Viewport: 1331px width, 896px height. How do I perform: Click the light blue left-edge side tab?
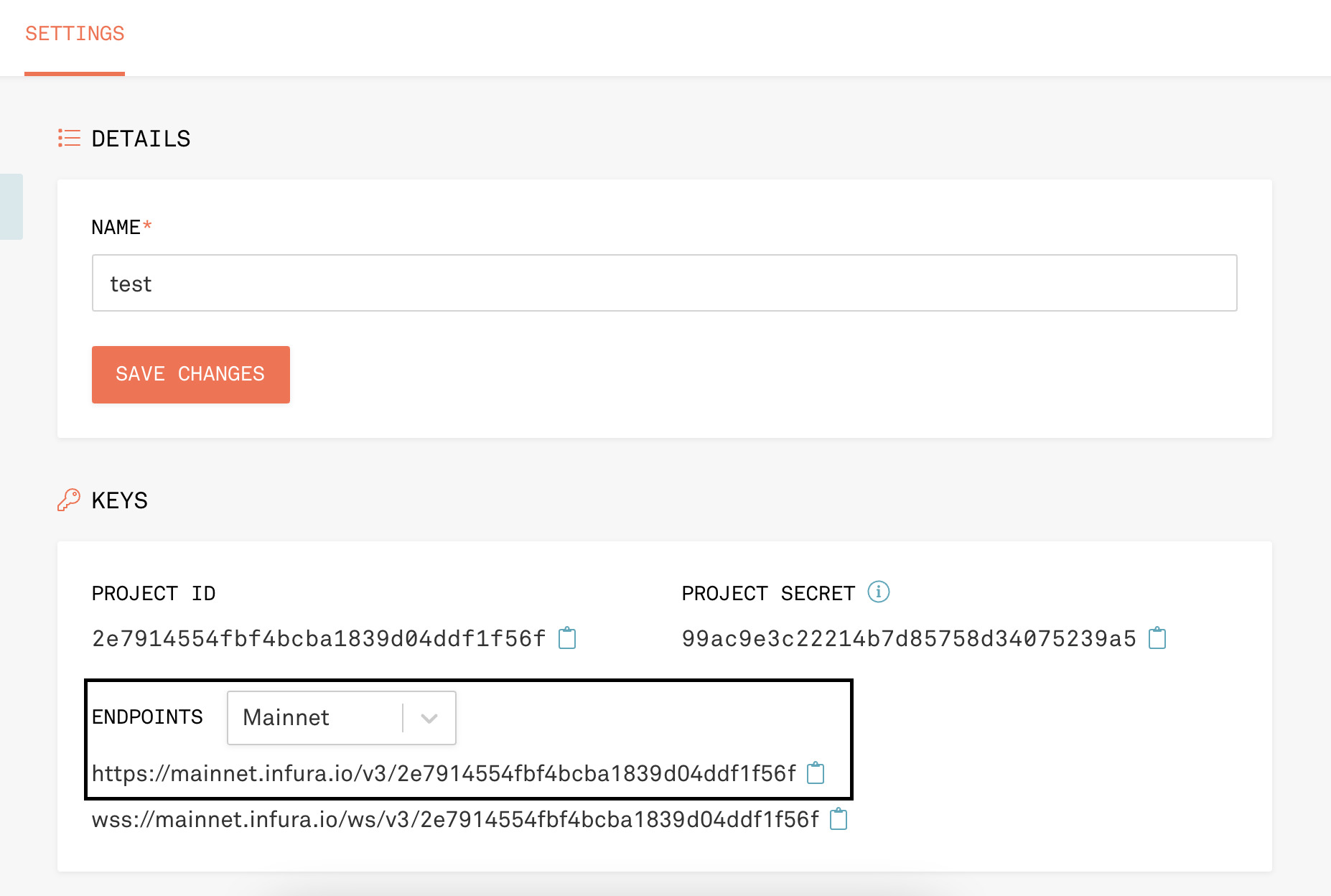tap(11, 207)
